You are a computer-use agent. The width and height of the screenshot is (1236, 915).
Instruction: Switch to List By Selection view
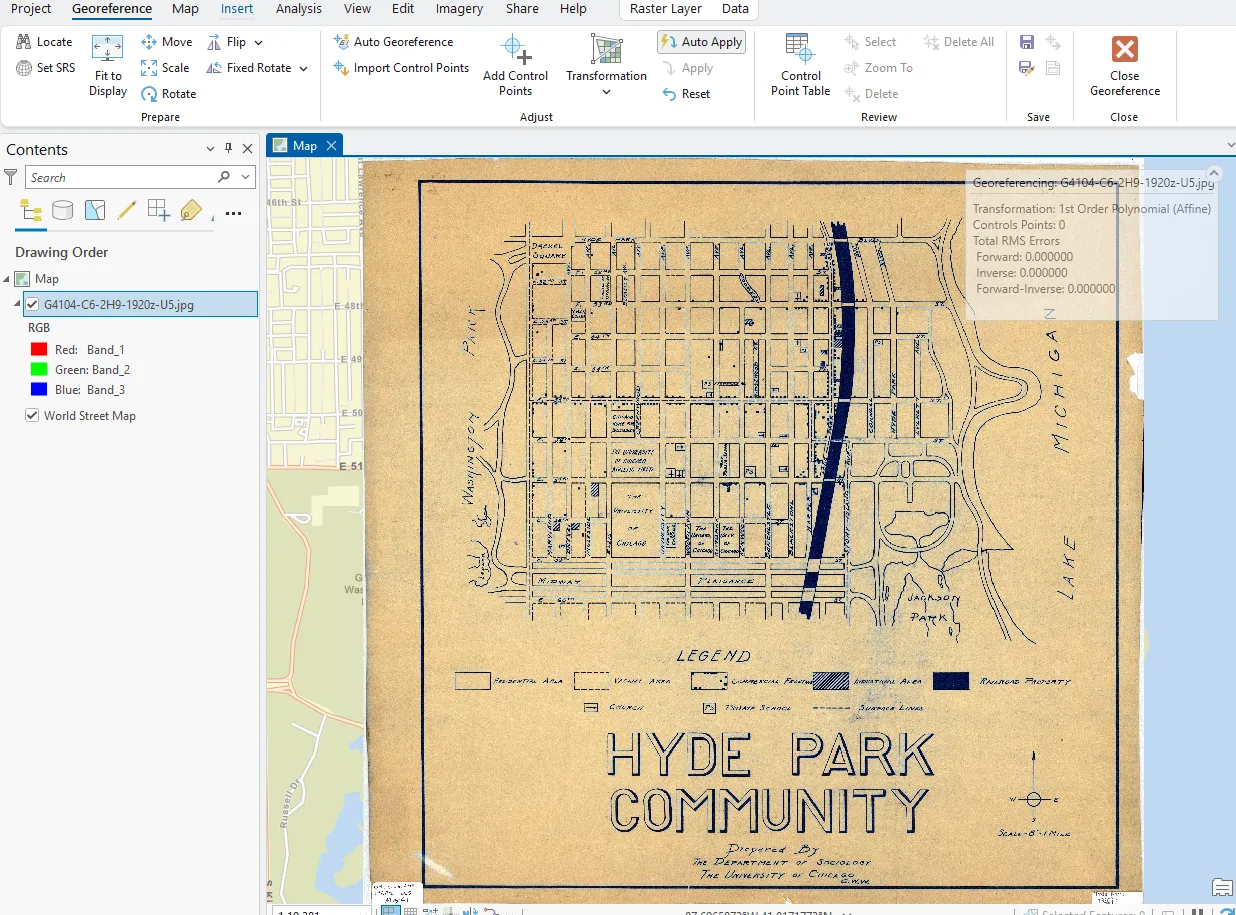coord(95,210)
